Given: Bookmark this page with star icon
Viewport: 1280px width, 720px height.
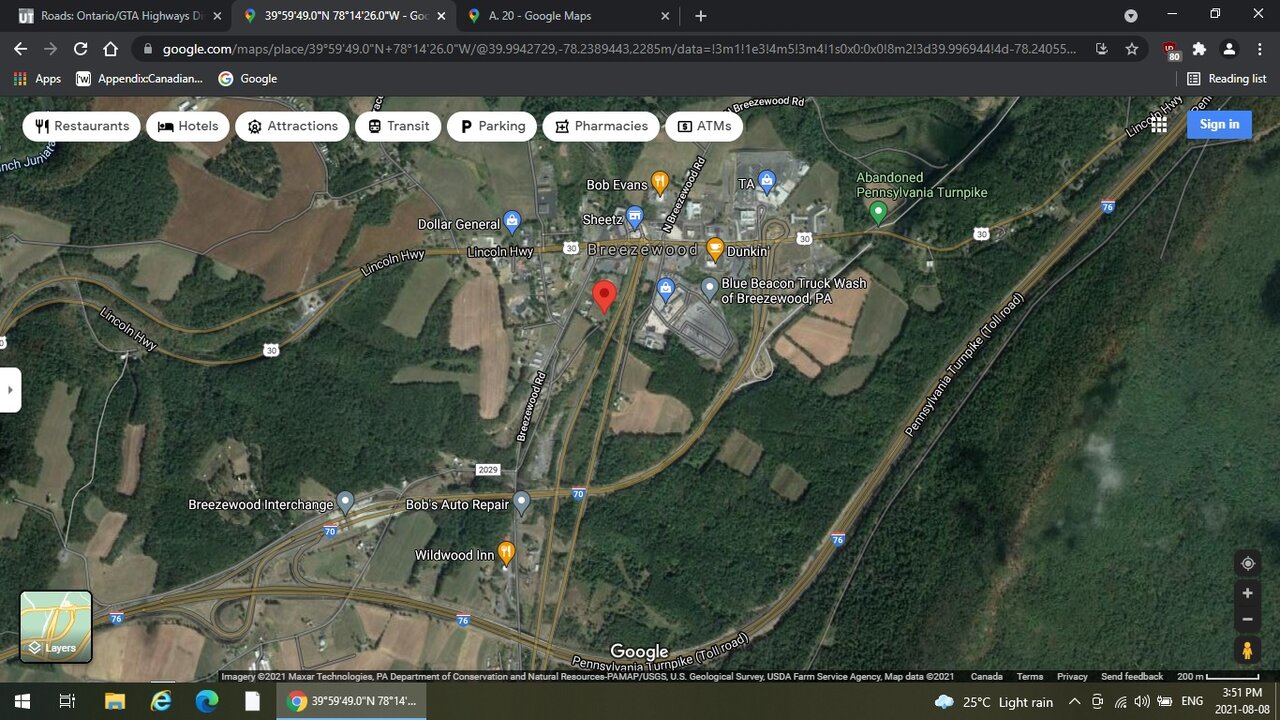Looking at the screenshot, I should (x=1132, y=49).
